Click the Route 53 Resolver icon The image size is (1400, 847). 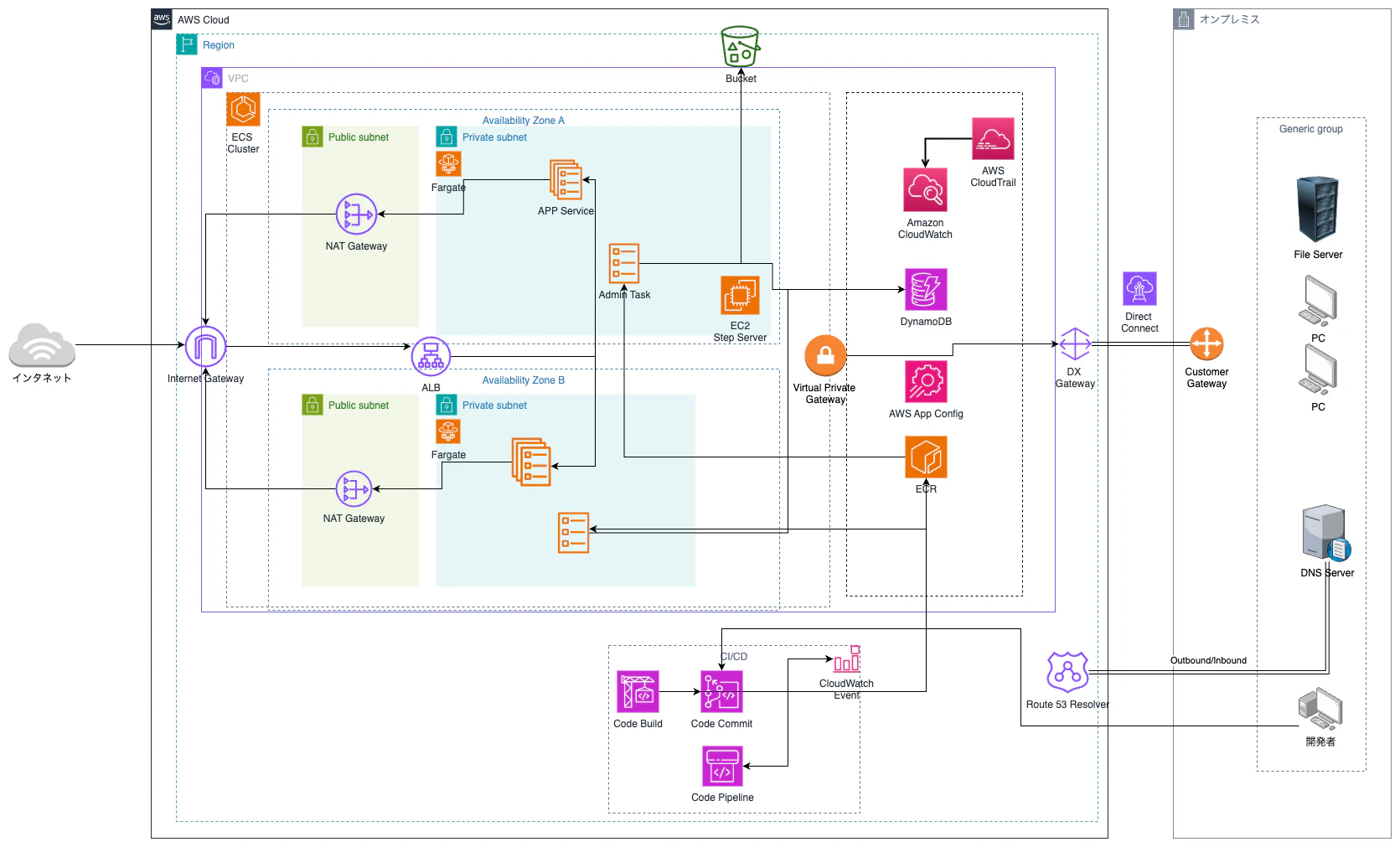pyautogui.click(x=1067, y=672)
